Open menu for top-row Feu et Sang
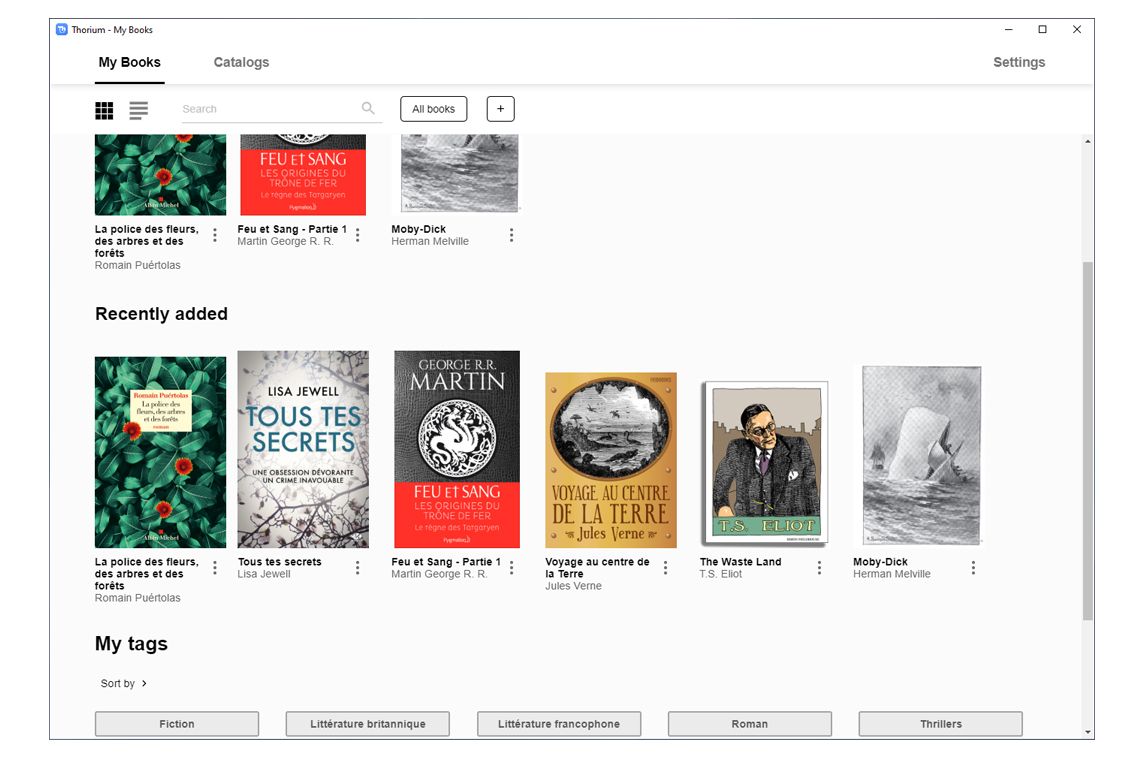The width and height of the screenshot is (1144, 758). coord(358,235)
